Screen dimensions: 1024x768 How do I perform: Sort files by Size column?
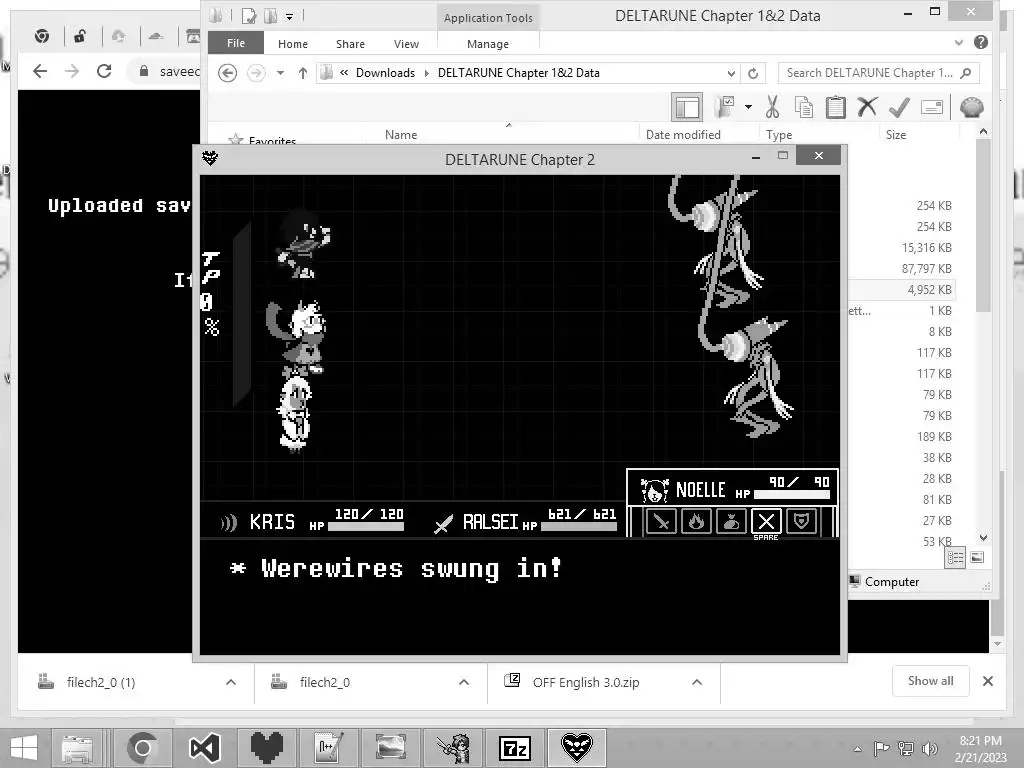pos(896,135)
